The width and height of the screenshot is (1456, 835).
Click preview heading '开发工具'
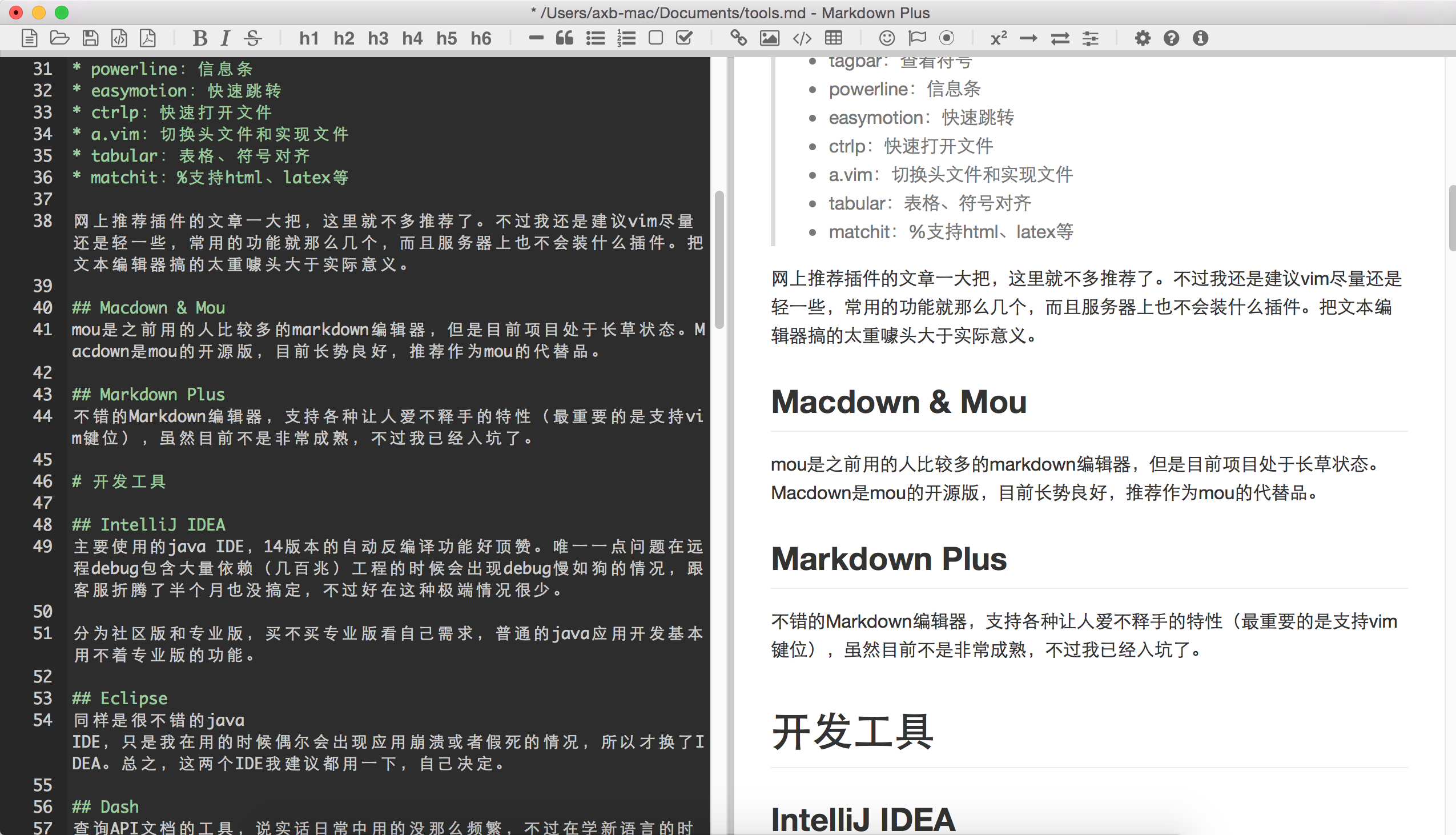[x=852, y=732]
